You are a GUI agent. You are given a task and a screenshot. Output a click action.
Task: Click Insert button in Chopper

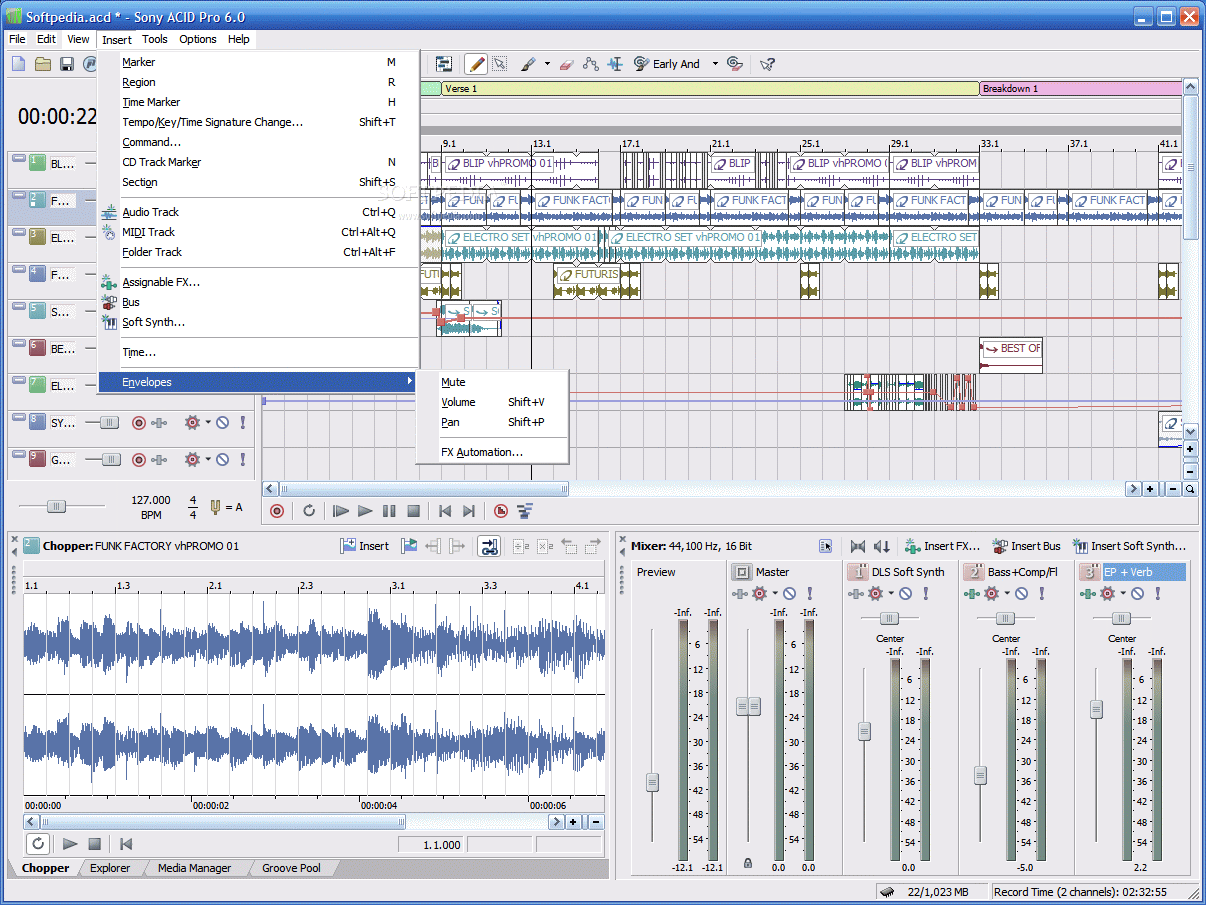click(x=365, y=546)
